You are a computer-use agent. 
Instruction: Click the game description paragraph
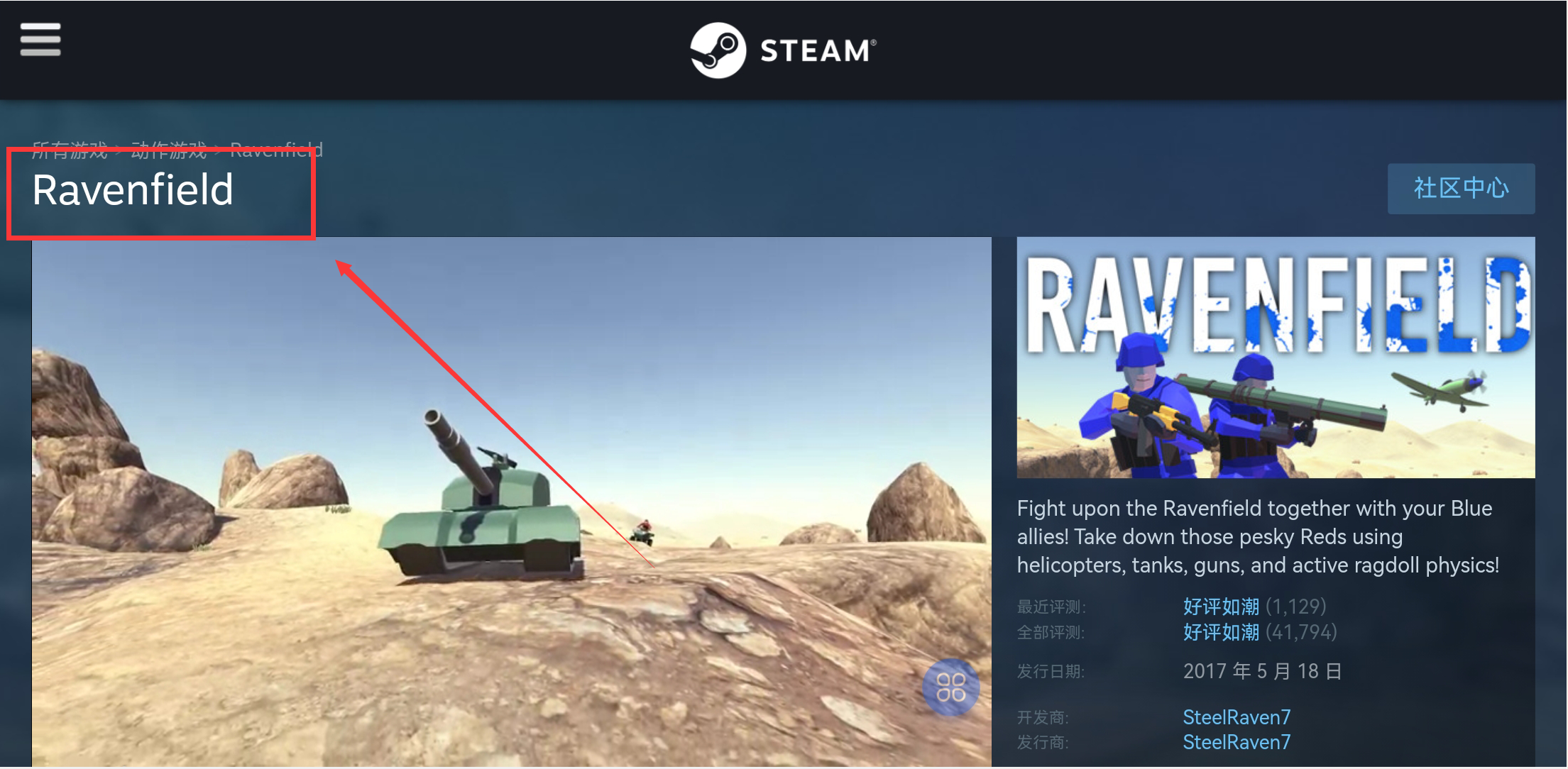pyautogui.click(x=1258, y=537)
